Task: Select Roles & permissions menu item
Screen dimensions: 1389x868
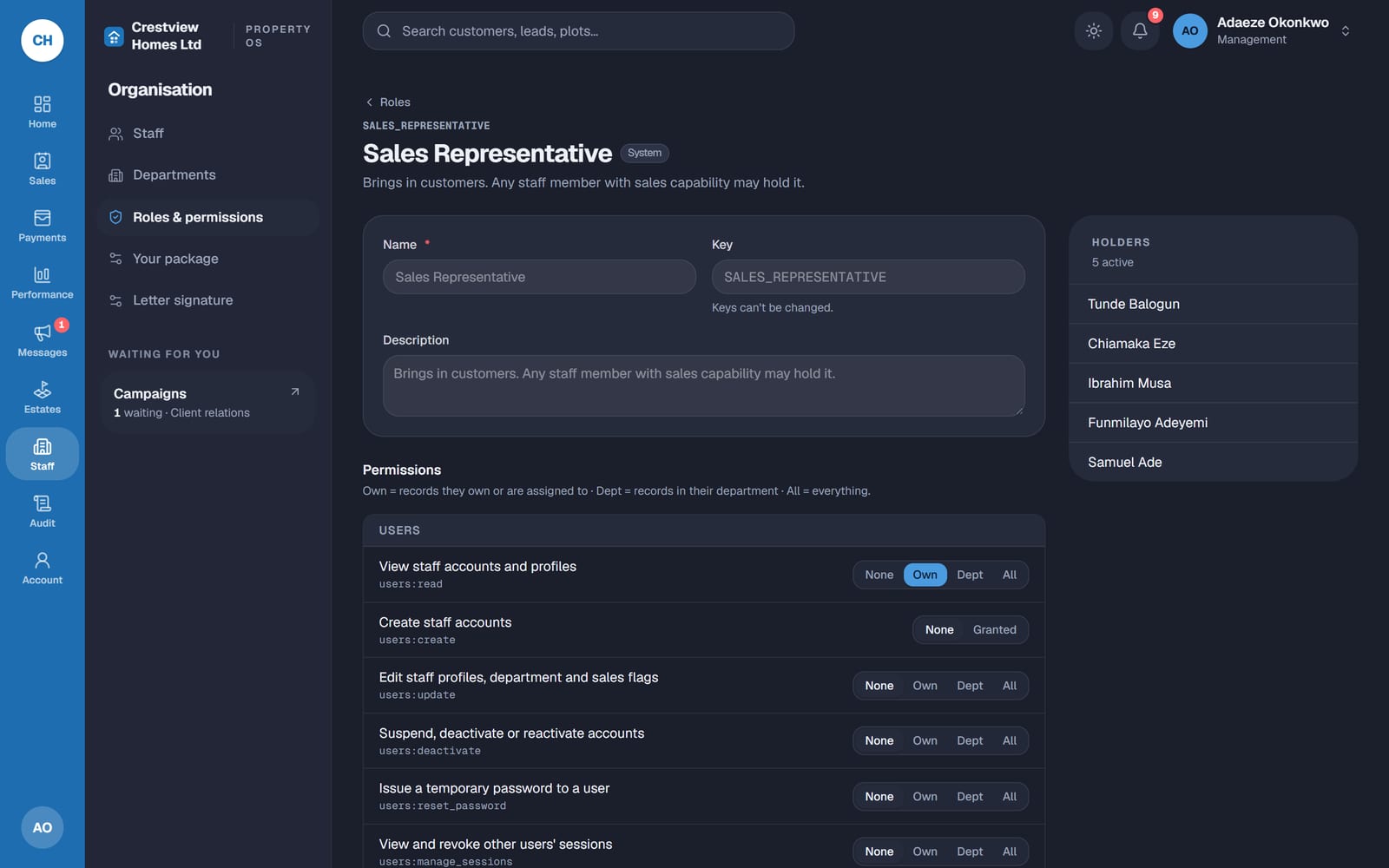Action: tap(208, 217)
